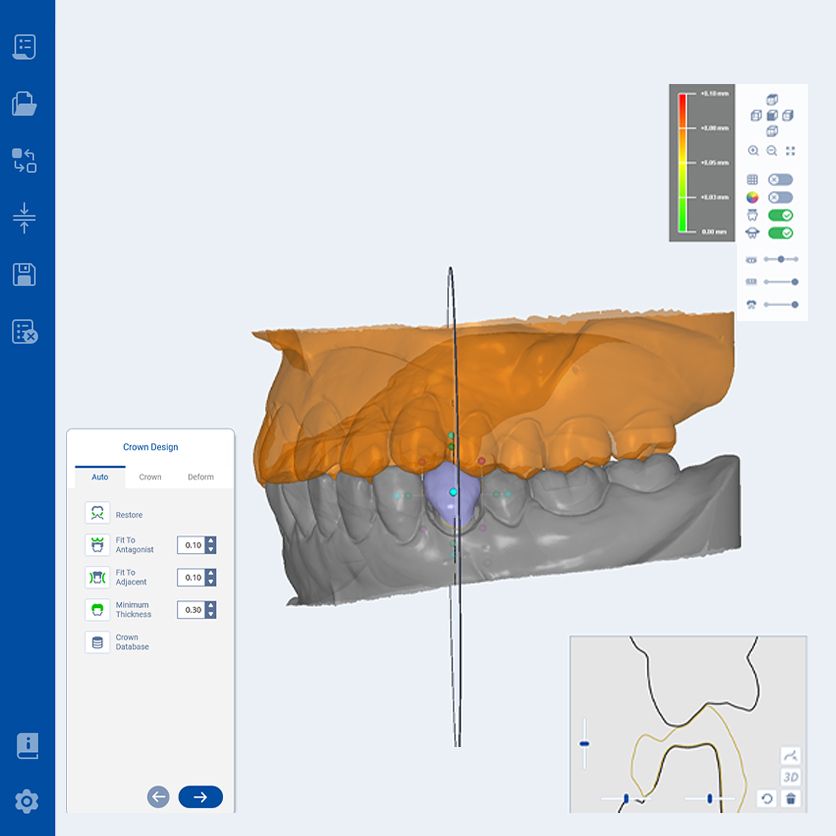Fit the model to the view
836x836 pixels.
(x=790, y=150)
